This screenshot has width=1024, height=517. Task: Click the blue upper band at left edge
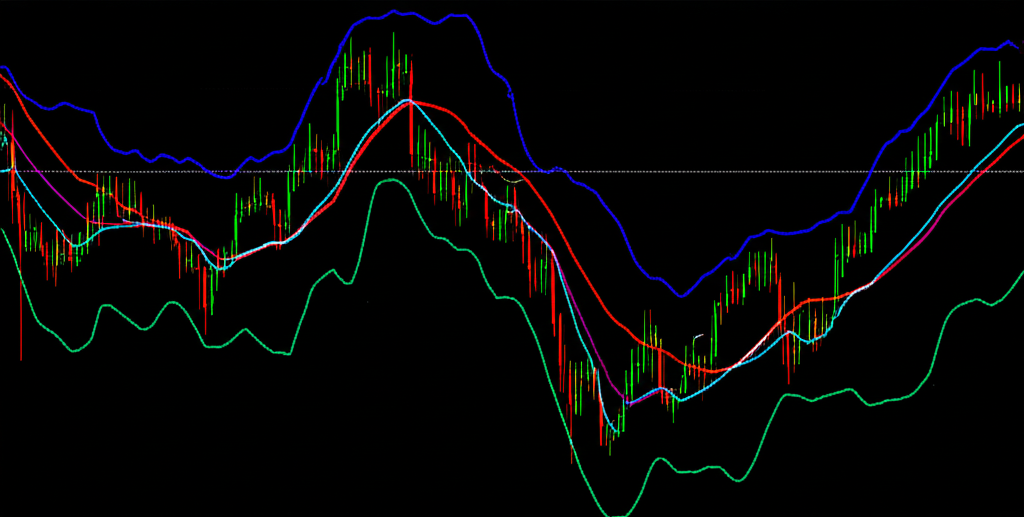tap(5, 70)
